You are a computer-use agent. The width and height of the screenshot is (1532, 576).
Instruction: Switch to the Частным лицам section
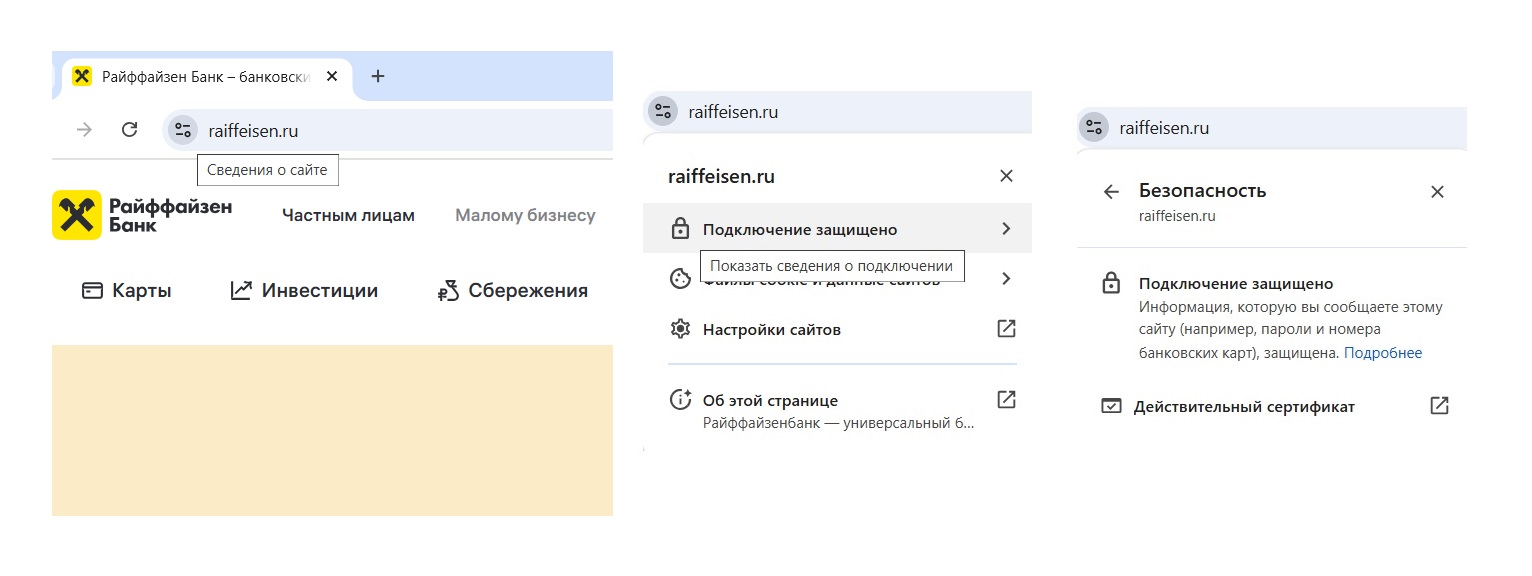click(348, 215)
